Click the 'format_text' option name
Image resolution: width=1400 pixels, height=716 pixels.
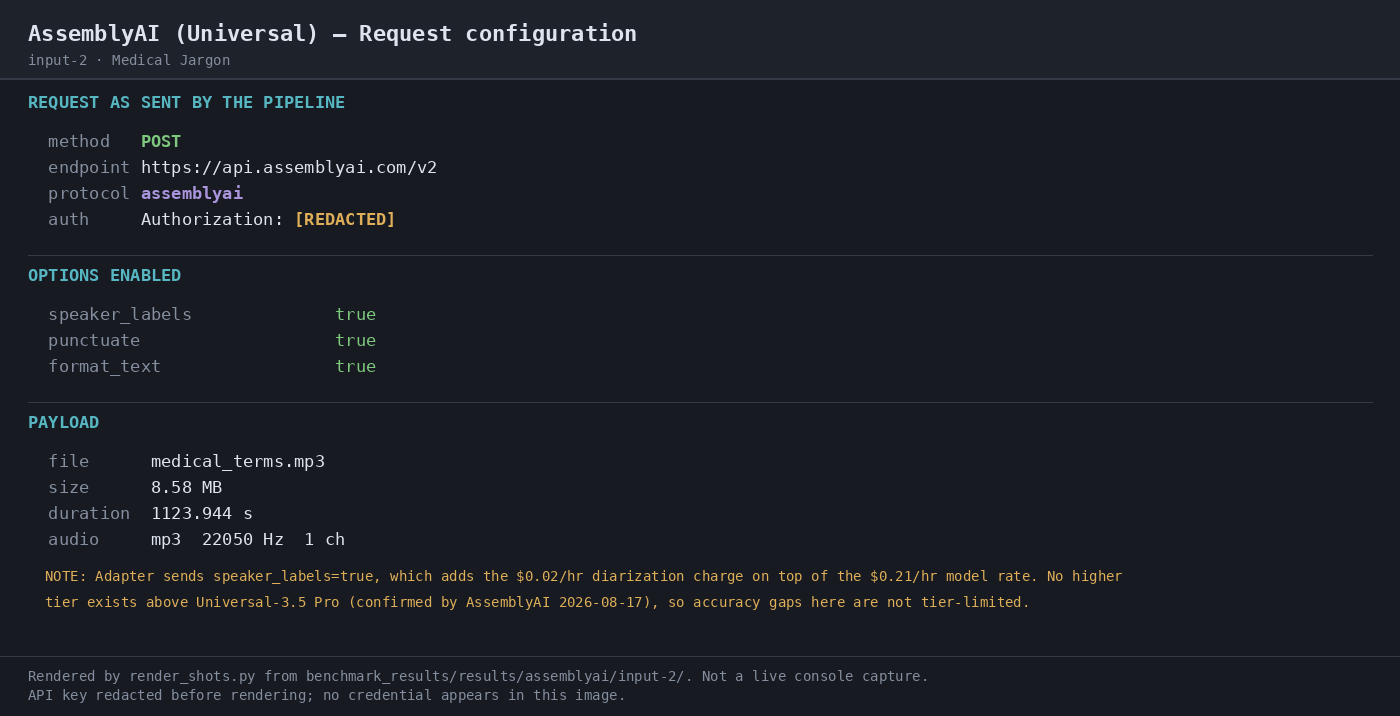tap(104, 367)
